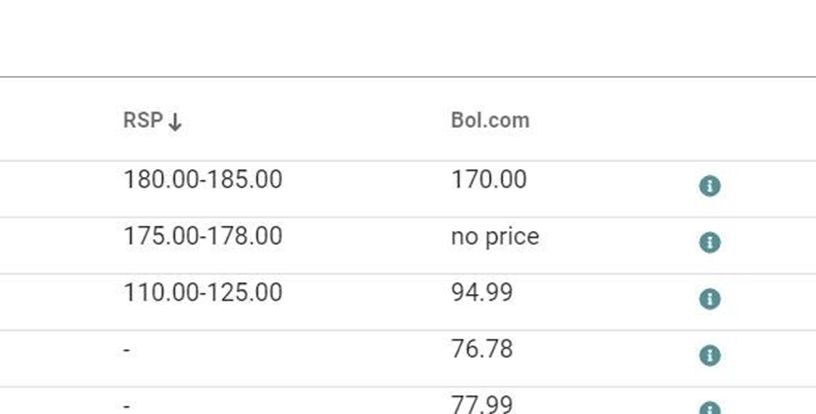Select the 175.00-178.00 RSP cell

203,237
